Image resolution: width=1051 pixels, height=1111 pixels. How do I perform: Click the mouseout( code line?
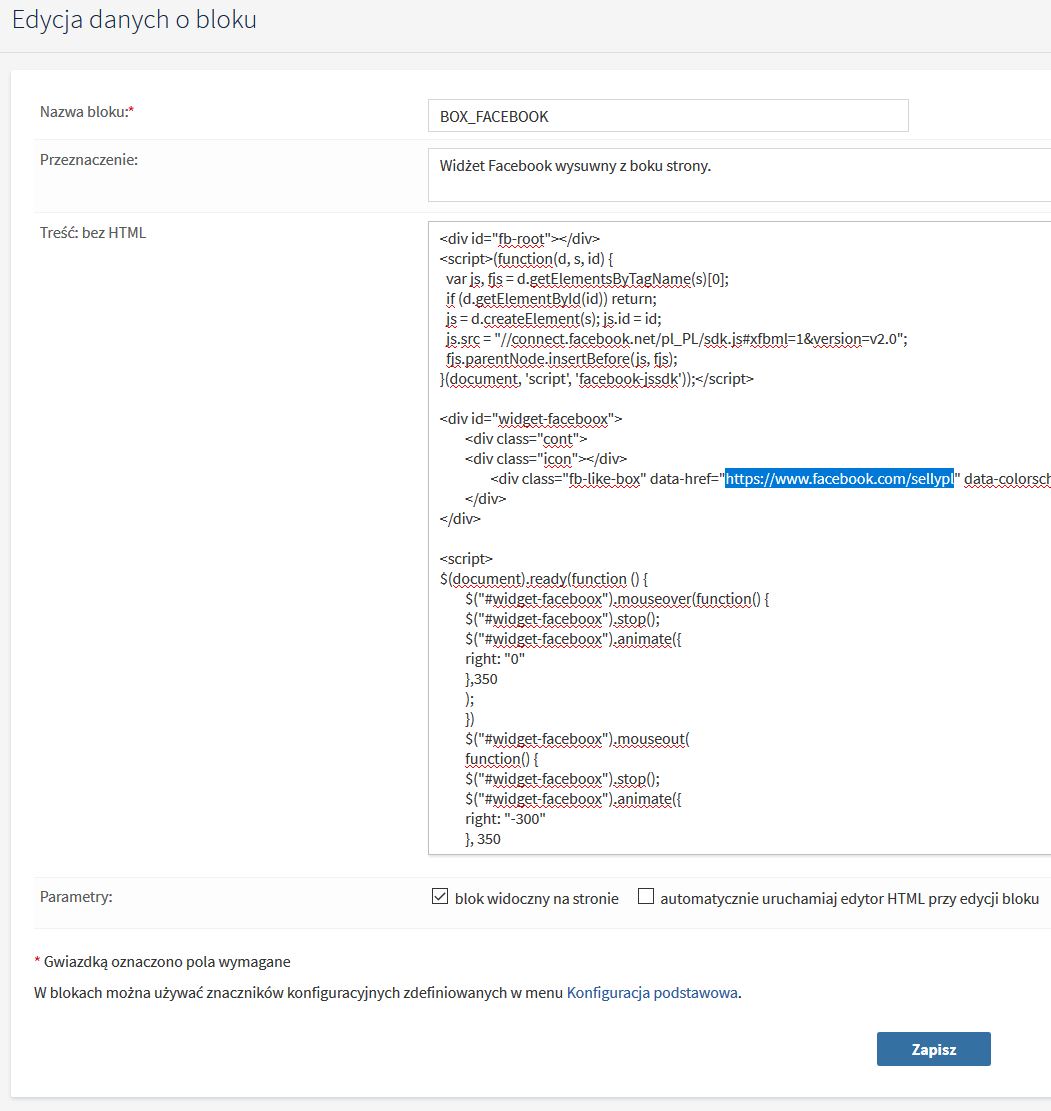point(577,739)
